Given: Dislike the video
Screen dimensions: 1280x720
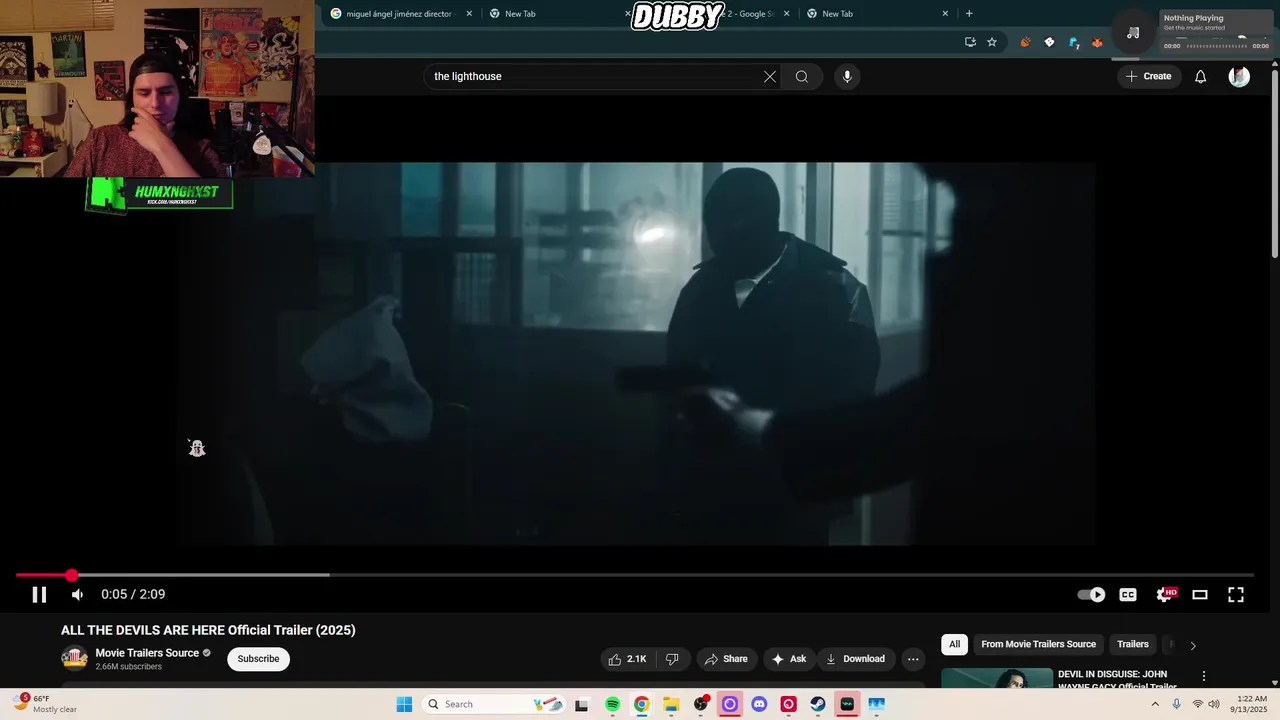Looking at the screenshot, I should pyautogui.click(x=672, y=659).
